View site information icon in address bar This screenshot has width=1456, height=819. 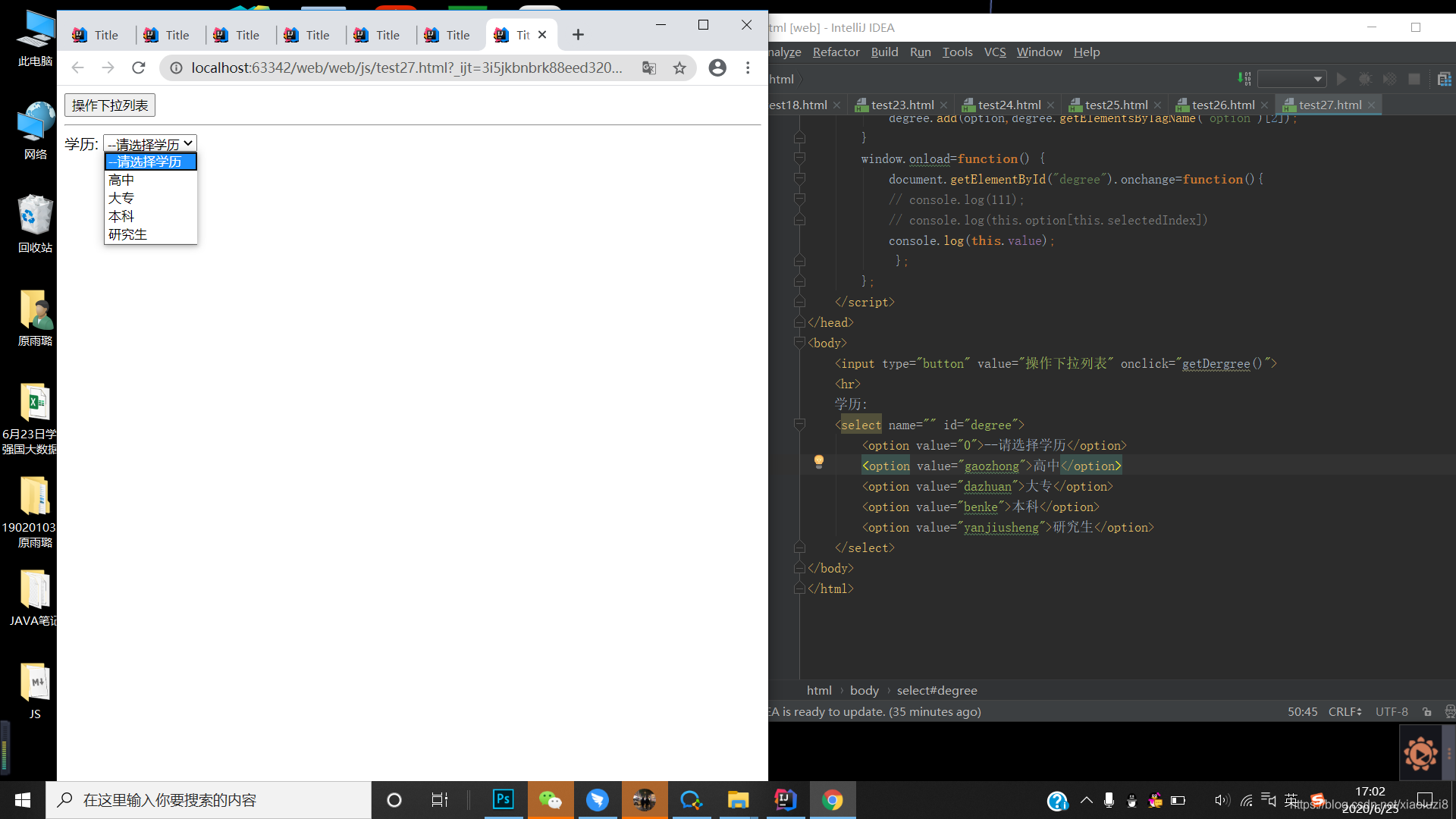pyautogui.click(x=176, y=67)
